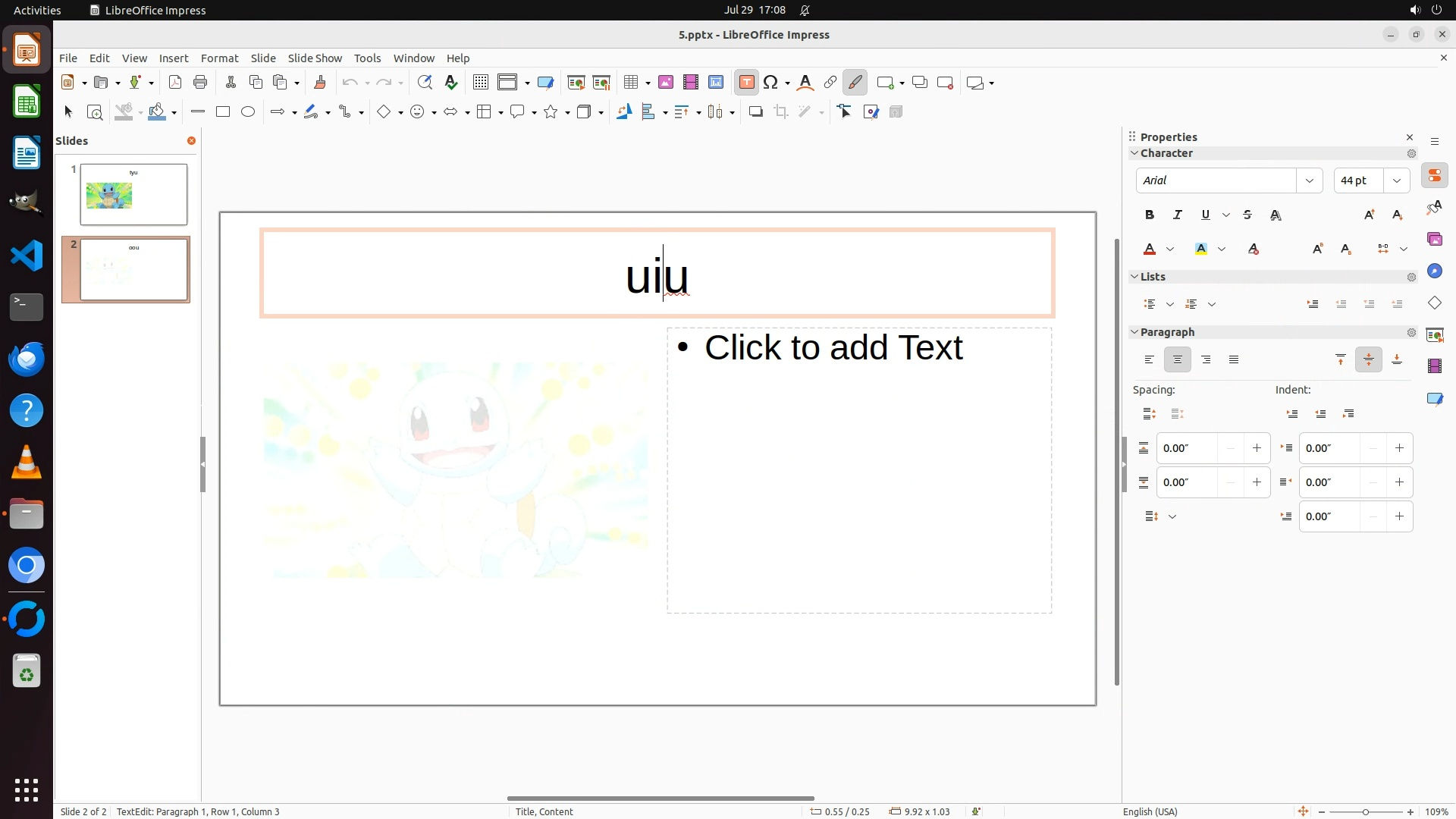Select slide 1 thumbnail
This screenshot has height=819, width=1456.
[133, 194]
